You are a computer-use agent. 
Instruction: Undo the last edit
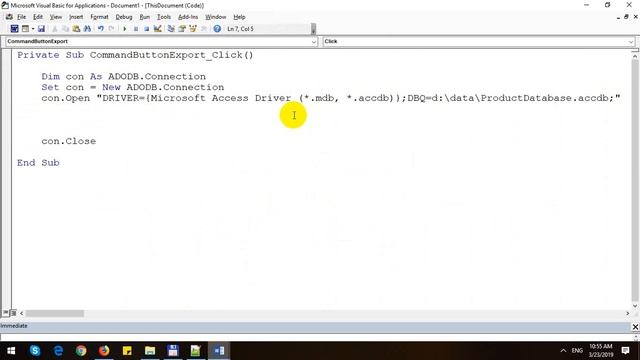click(x=100, y=29)
